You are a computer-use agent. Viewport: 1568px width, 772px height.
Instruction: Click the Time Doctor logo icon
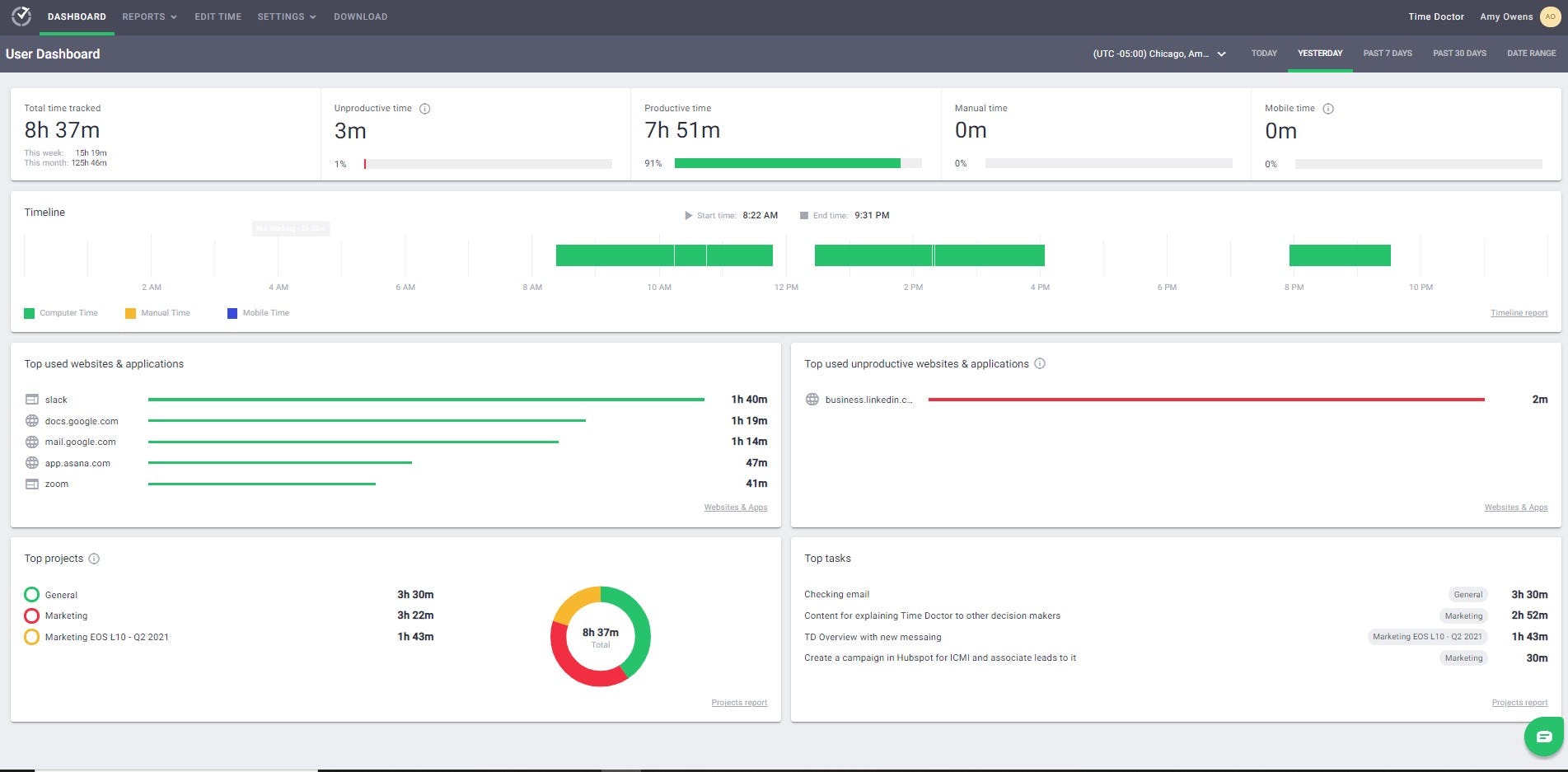click(21, 16)
